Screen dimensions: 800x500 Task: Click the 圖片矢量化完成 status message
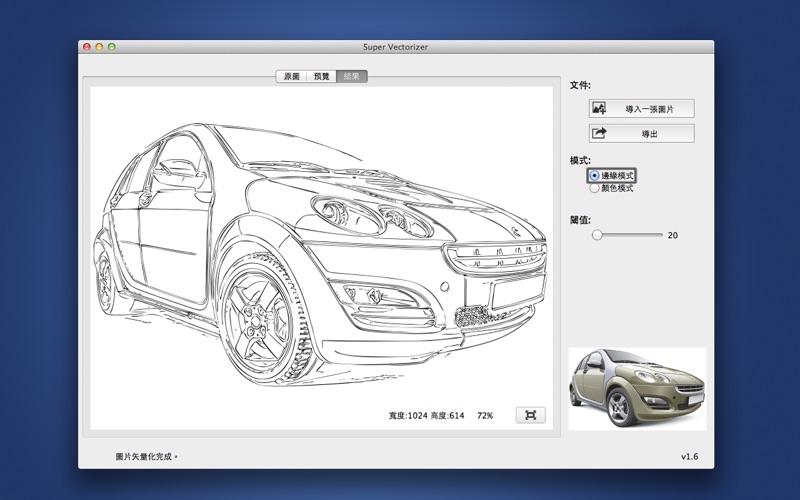point(146,457)
